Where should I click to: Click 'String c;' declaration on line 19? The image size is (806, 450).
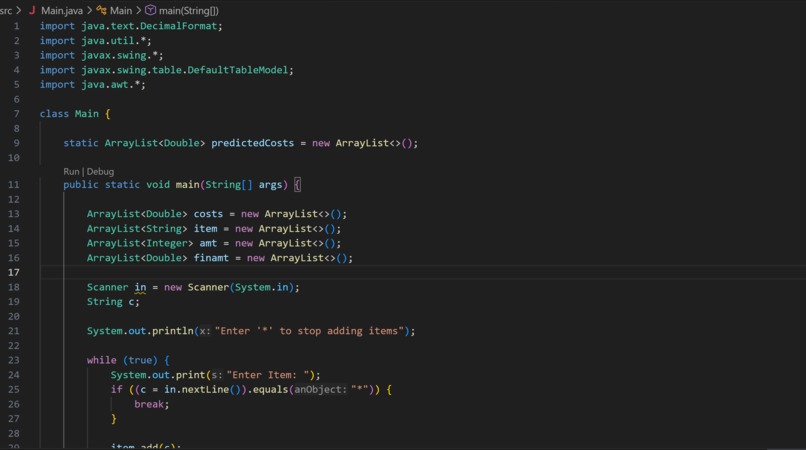(113, 302)
